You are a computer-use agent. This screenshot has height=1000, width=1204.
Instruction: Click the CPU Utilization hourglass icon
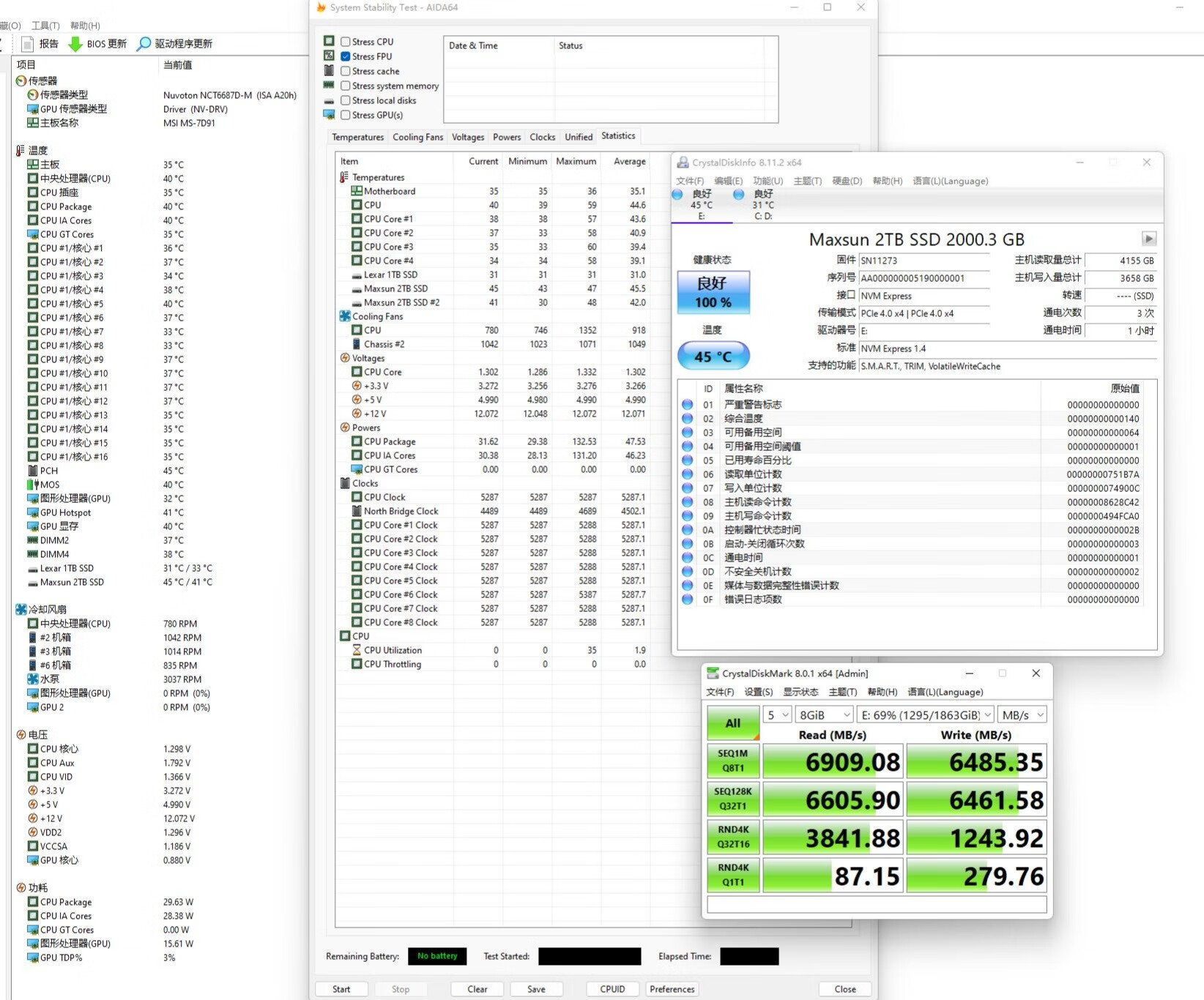coord(357,650)
